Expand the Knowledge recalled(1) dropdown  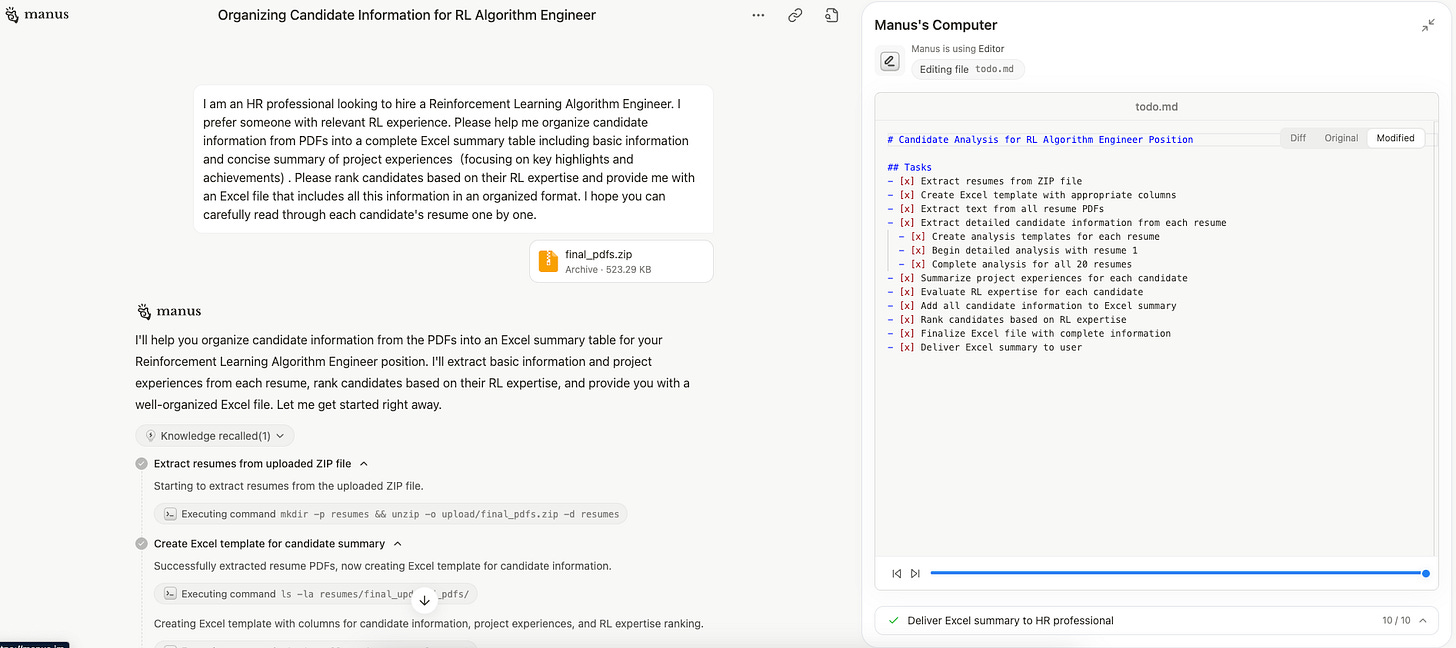pyautogui.click(x=215, y=436)
